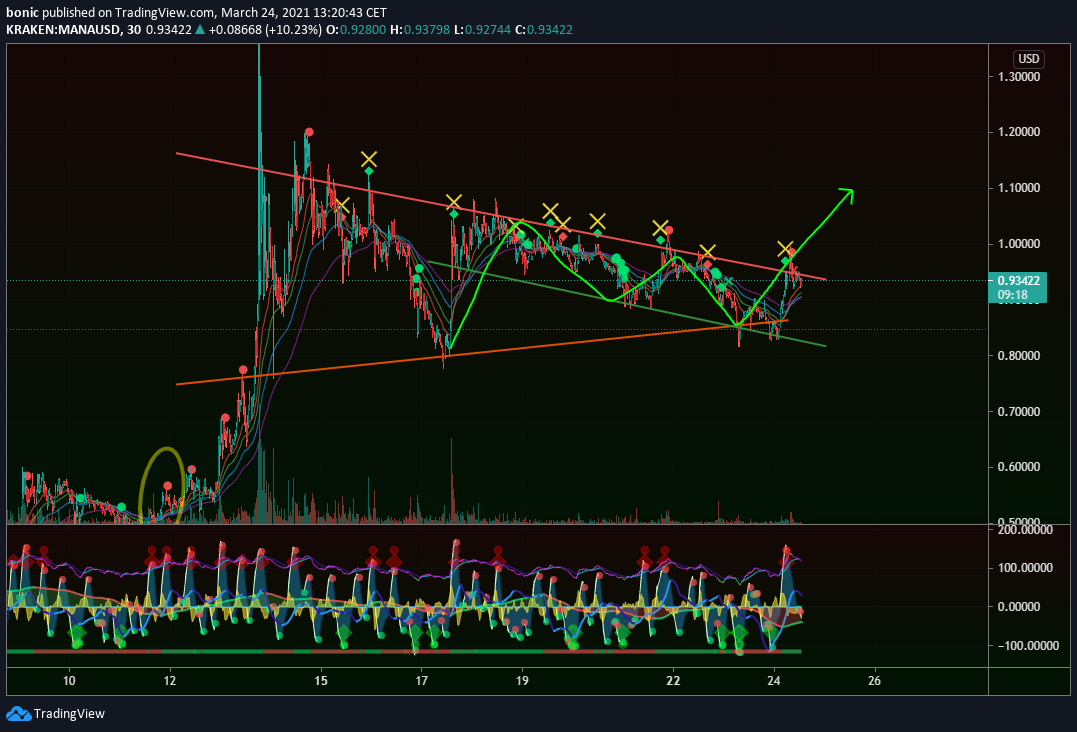Click the 1.00000 price axis label
Image resolution: width=1077 pixels, height=732 pixels.
(1019, 244)
